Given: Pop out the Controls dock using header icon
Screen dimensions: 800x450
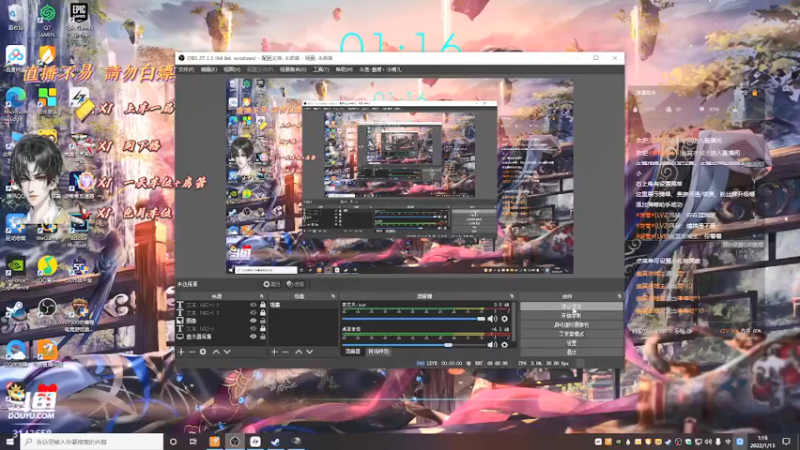Looking at the screenshot, I should tap(619, 296).
